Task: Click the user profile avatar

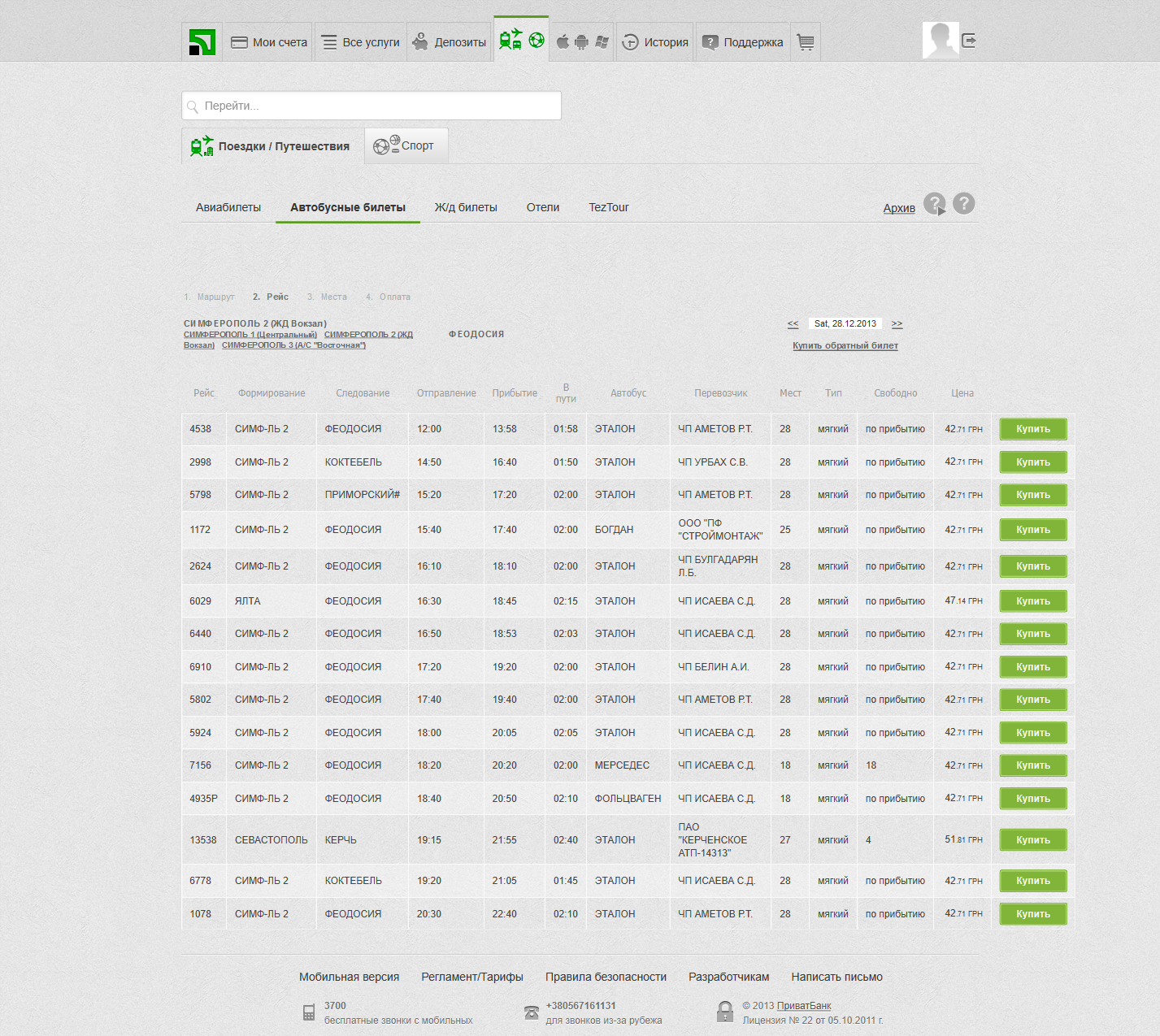Action: coord(941,41)
